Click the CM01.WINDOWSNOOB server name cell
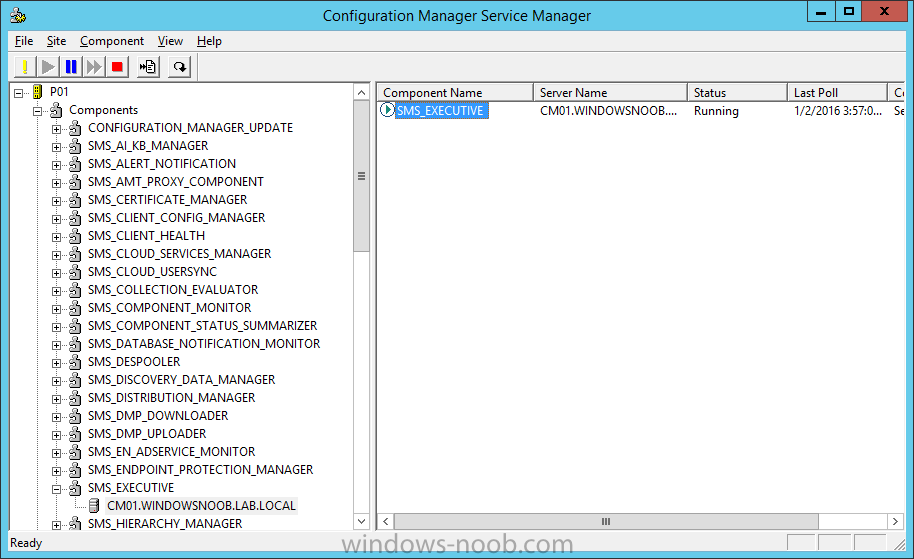The image size is (914, 559). point(609,111)
